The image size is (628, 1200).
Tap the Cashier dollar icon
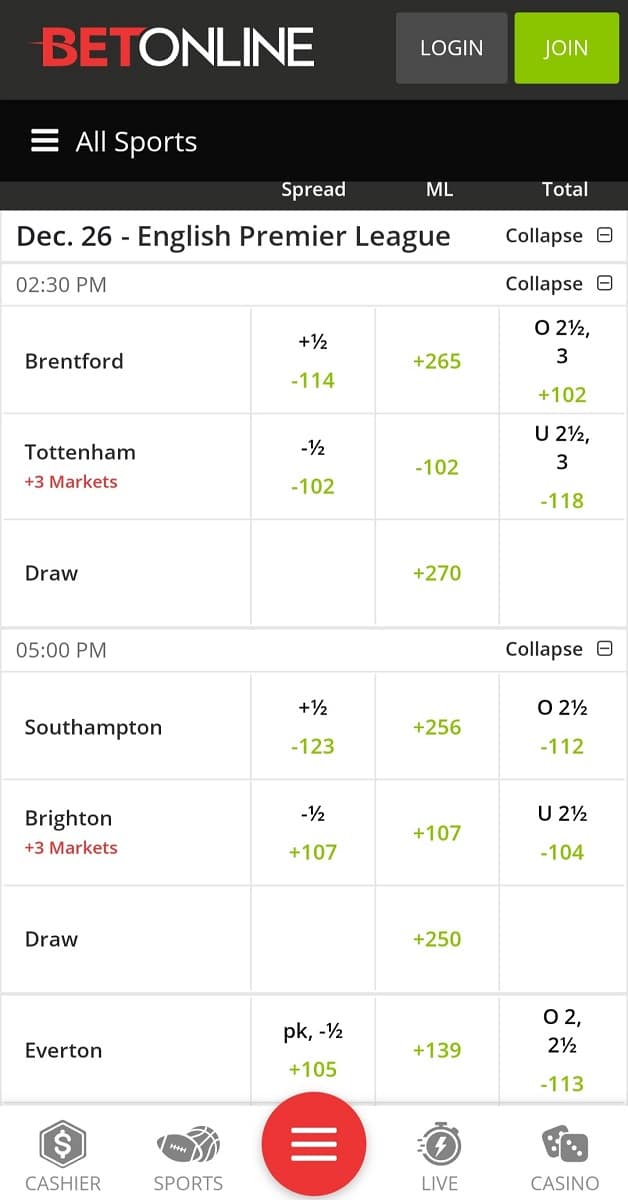point(63,1145)
